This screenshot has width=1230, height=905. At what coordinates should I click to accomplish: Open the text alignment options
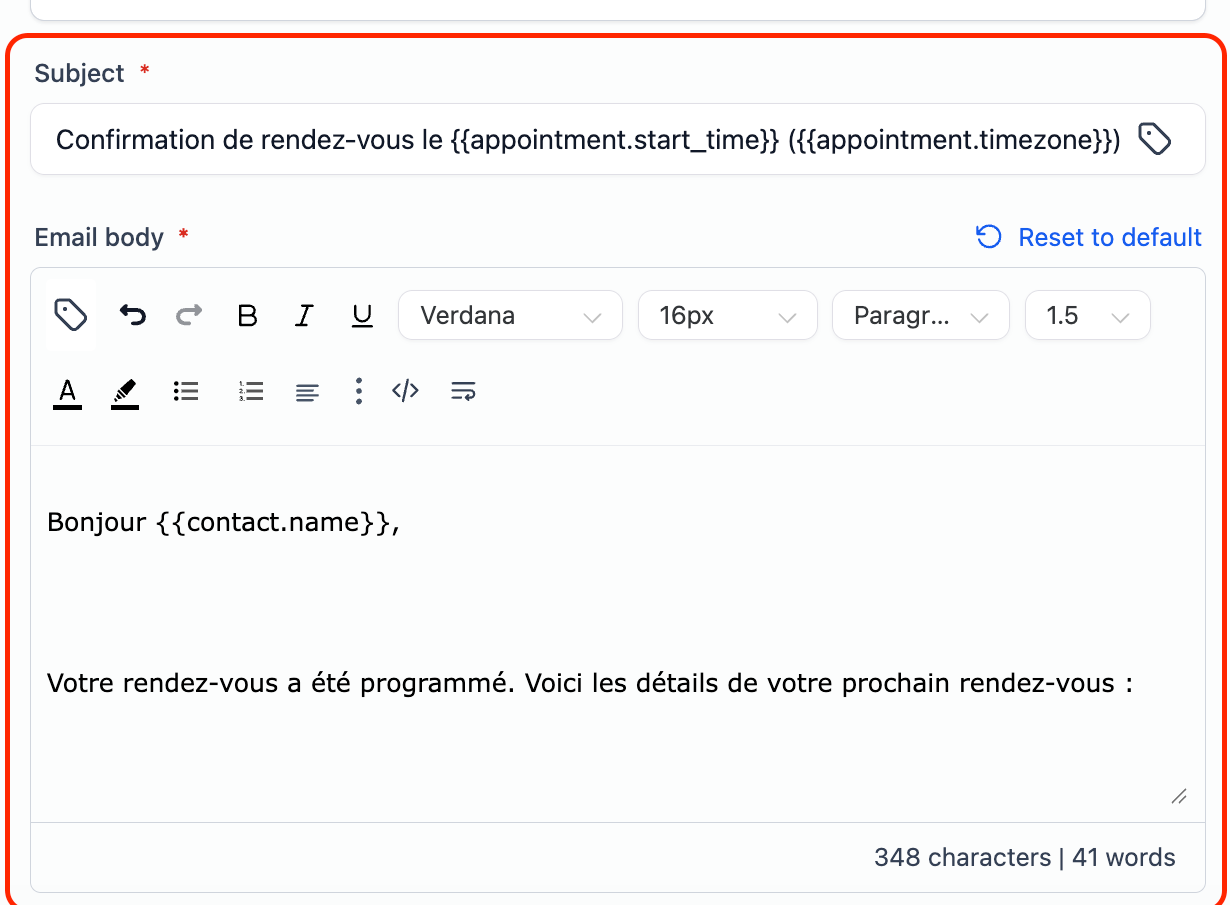(x=307, y=392)
